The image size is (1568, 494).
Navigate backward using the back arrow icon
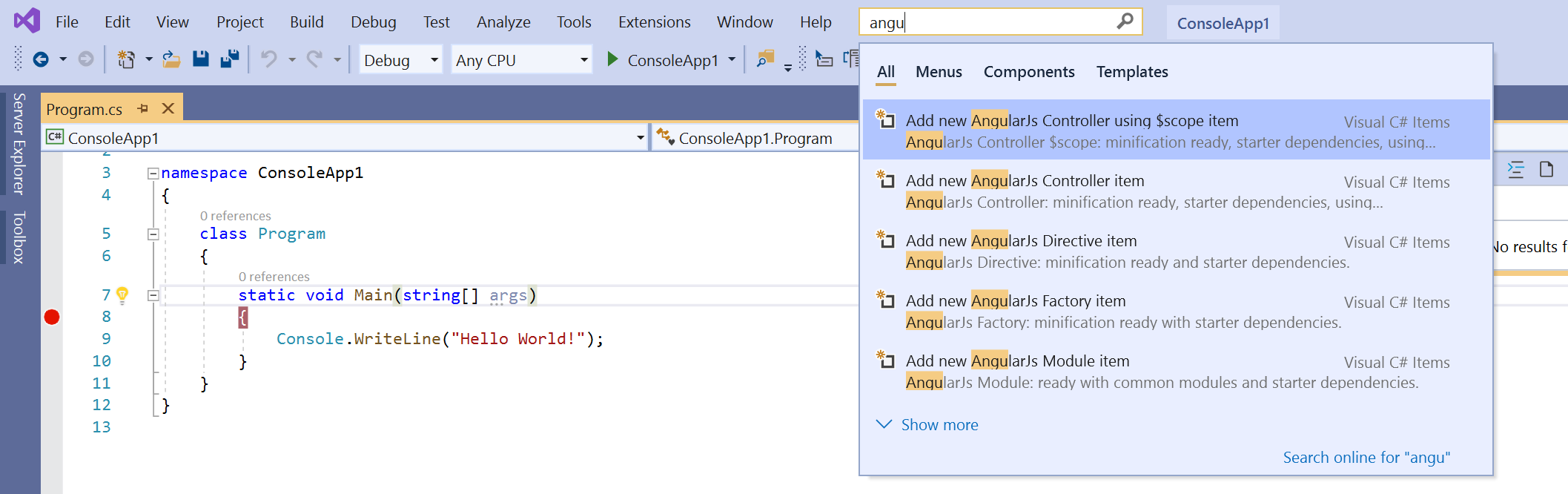(x=41, y=59)
